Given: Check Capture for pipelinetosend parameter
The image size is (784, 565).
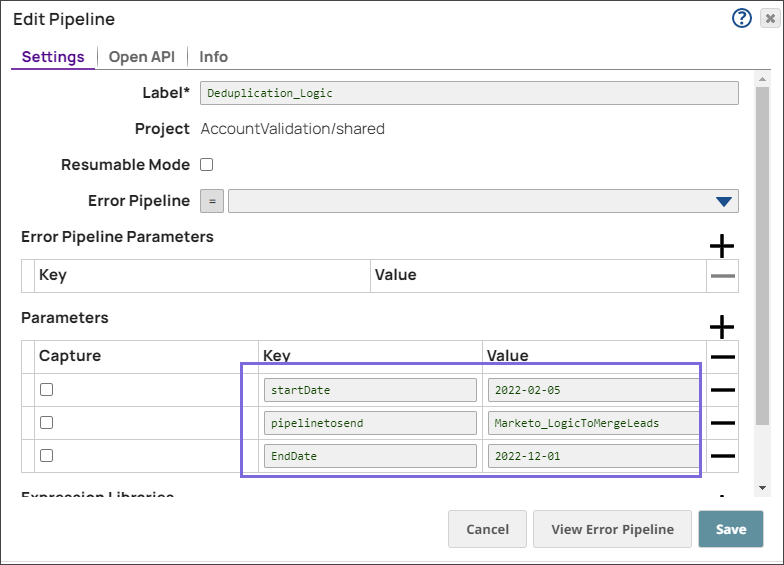Looking at the screenshot, I should (46, 422).
